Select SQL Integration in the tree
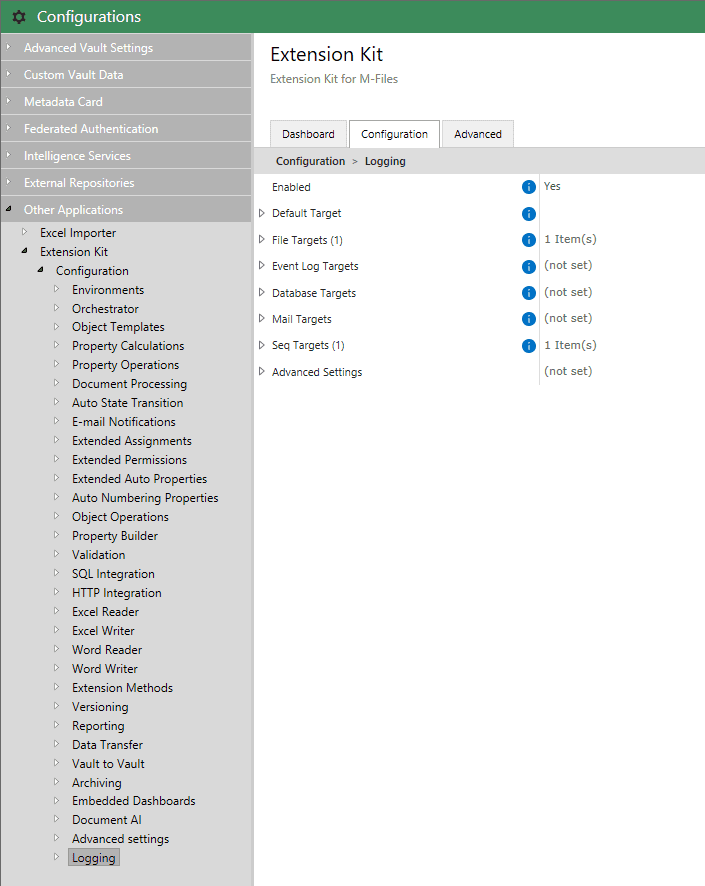 click(113, 574)
